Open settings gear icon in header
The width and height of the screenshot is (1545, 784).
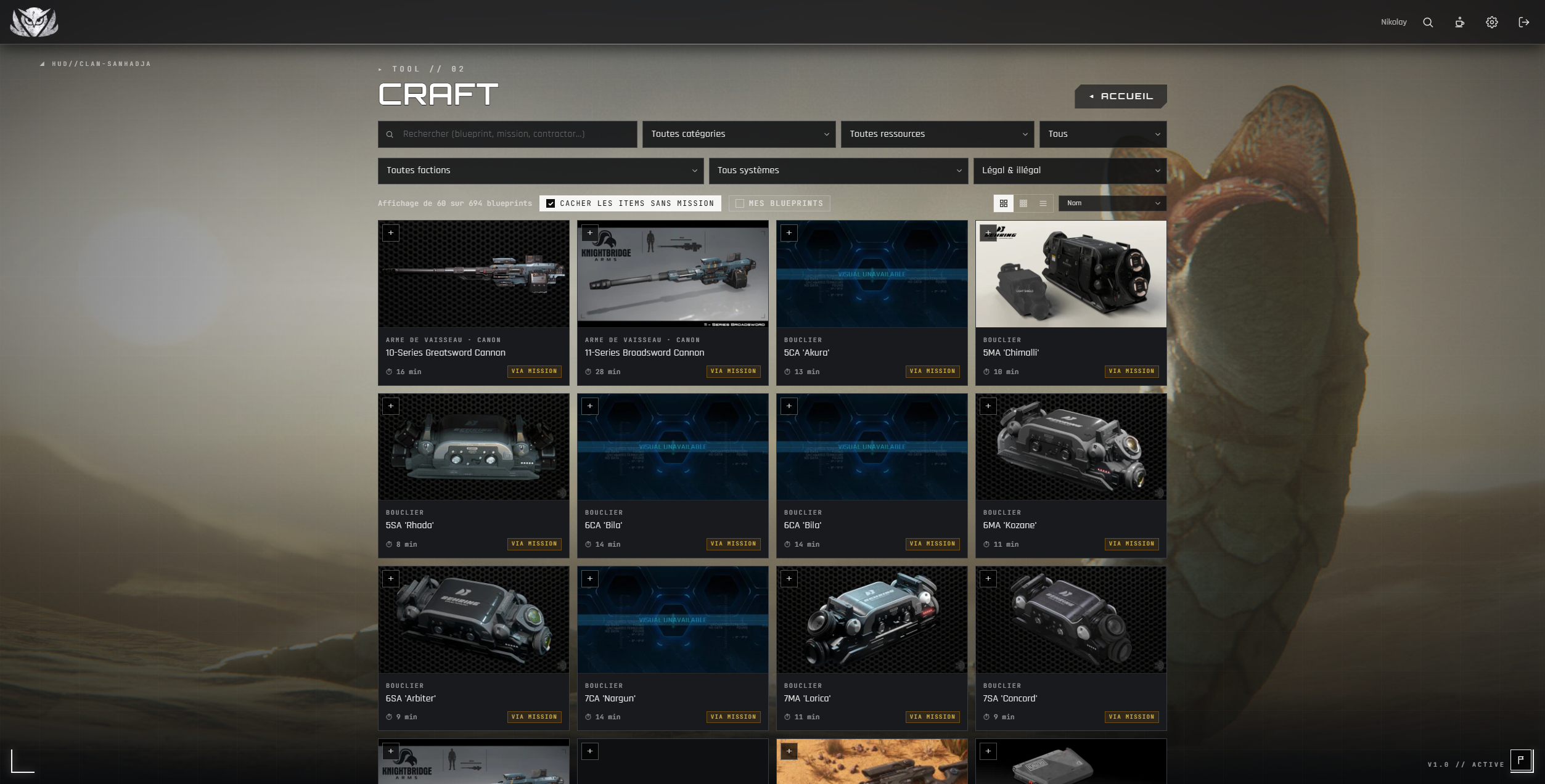(x=1491, y=22)
